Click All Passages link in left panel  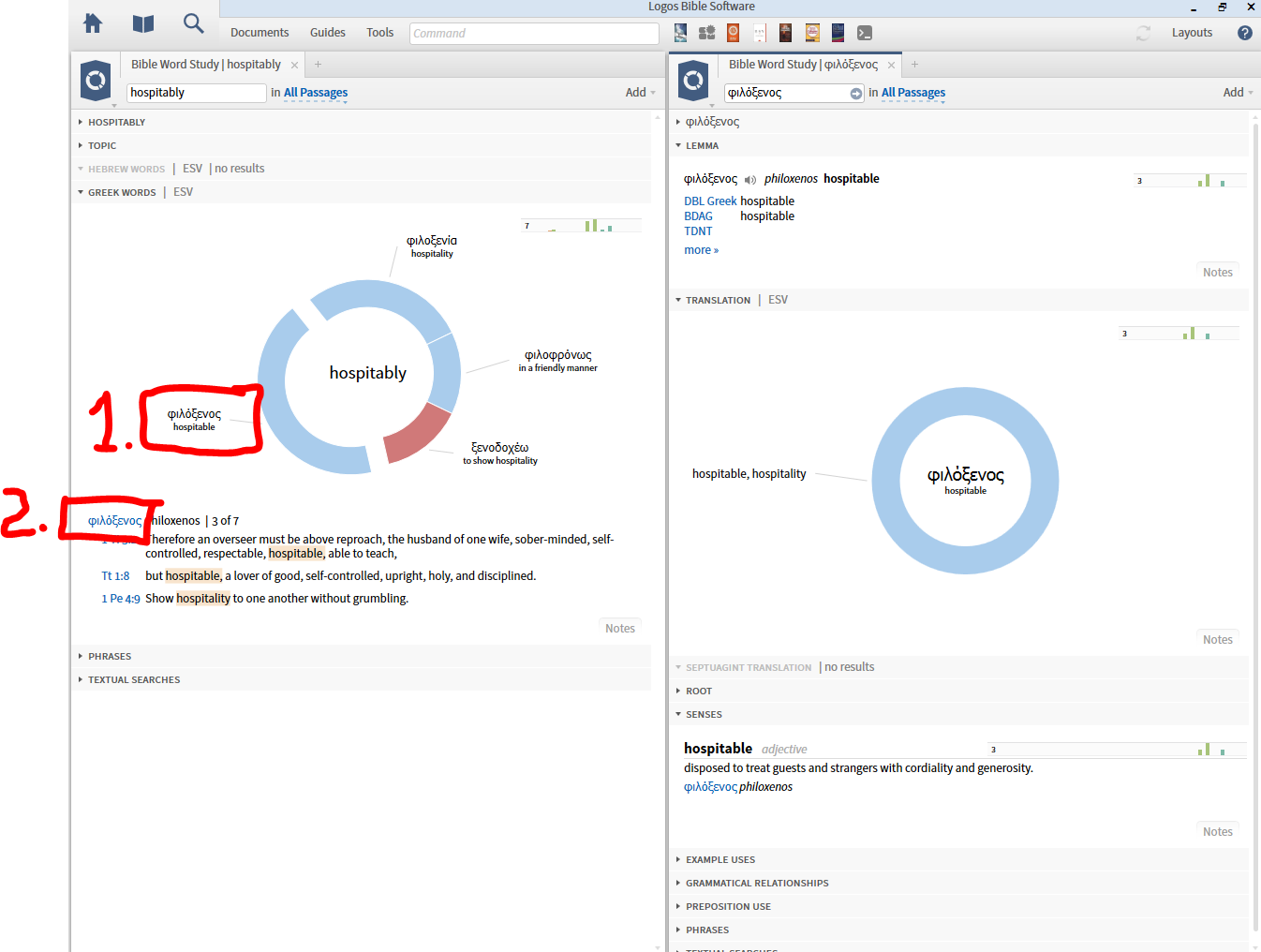click(x=316, y=93)
